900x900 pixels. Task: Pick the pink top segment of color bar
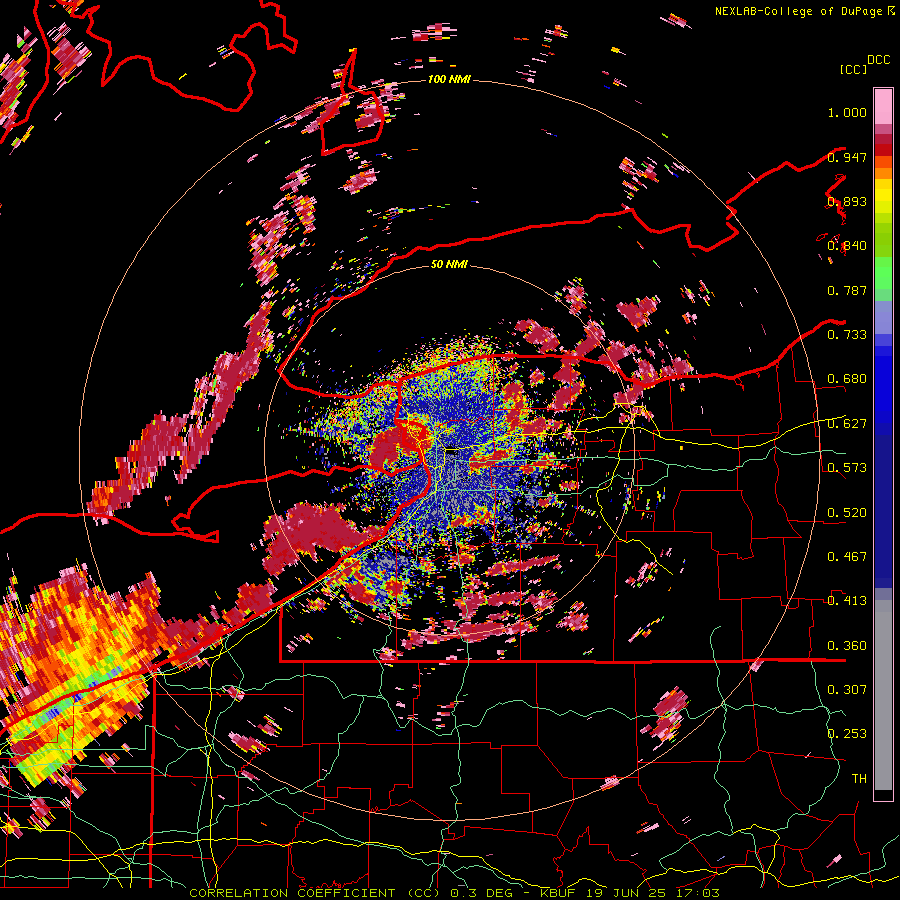click(883, 106)
